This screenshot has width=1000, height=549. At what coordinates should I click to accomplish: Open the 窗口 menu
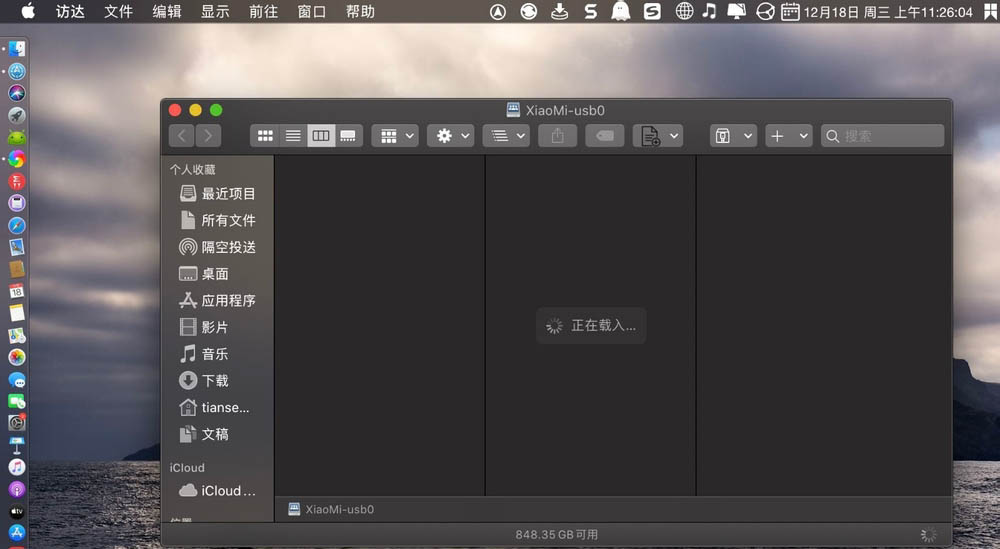pyautogui.click(x=312, y=11)
